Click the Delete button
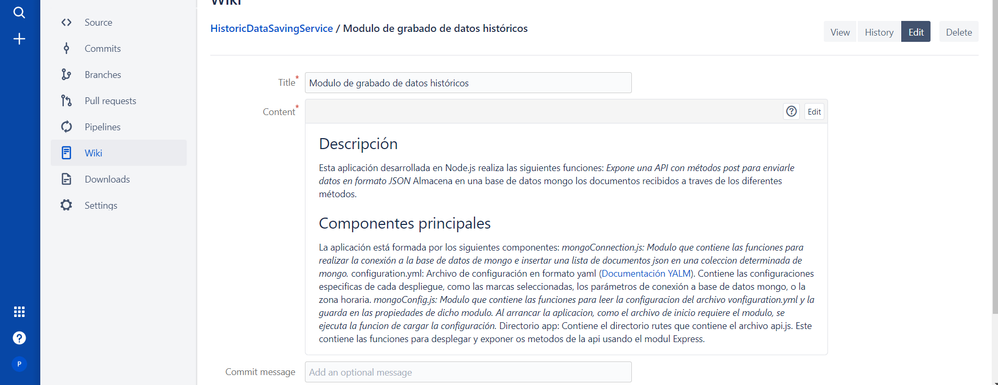 coord(959,32)
